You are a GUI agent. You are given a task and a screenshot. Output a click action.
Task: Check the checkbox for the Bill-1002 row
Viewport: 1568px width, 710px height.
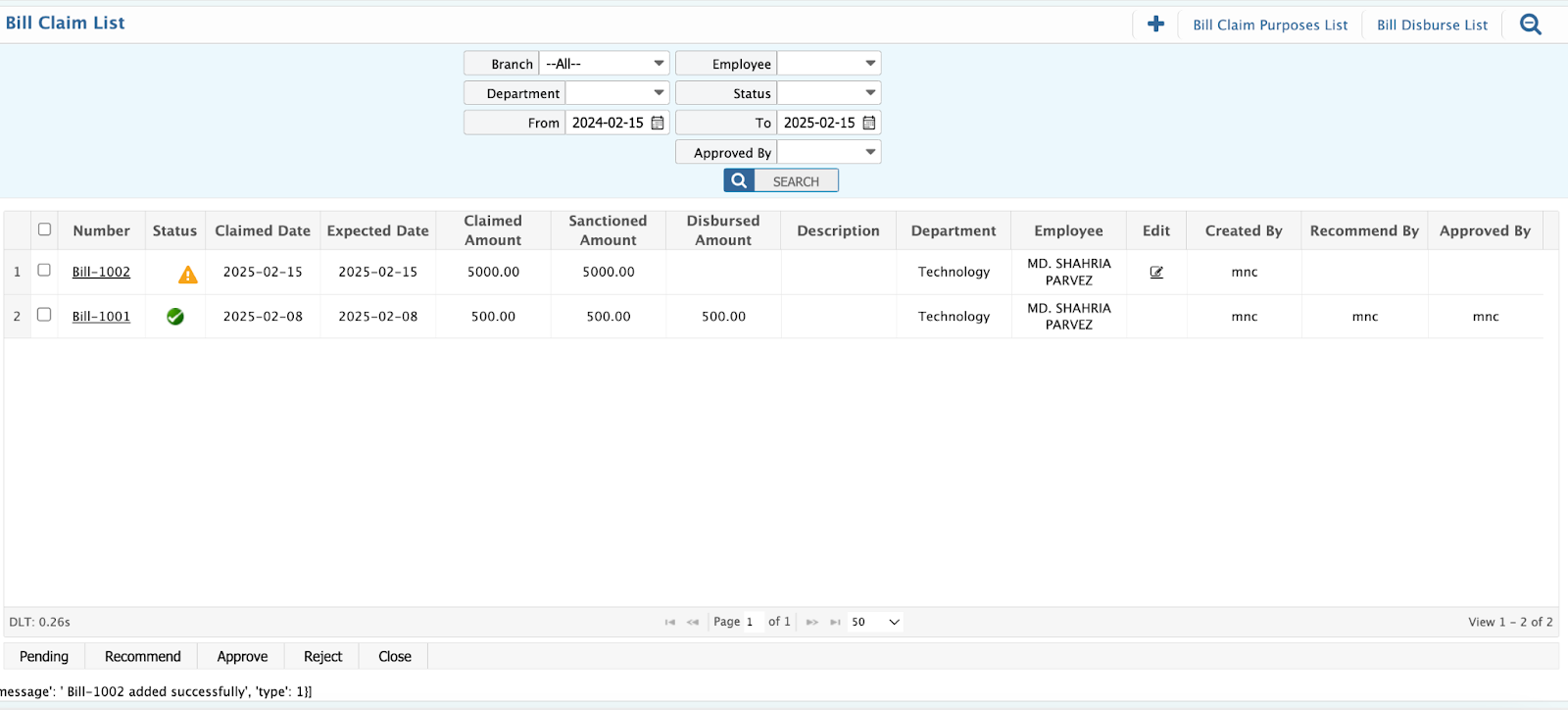click(44, 270)
